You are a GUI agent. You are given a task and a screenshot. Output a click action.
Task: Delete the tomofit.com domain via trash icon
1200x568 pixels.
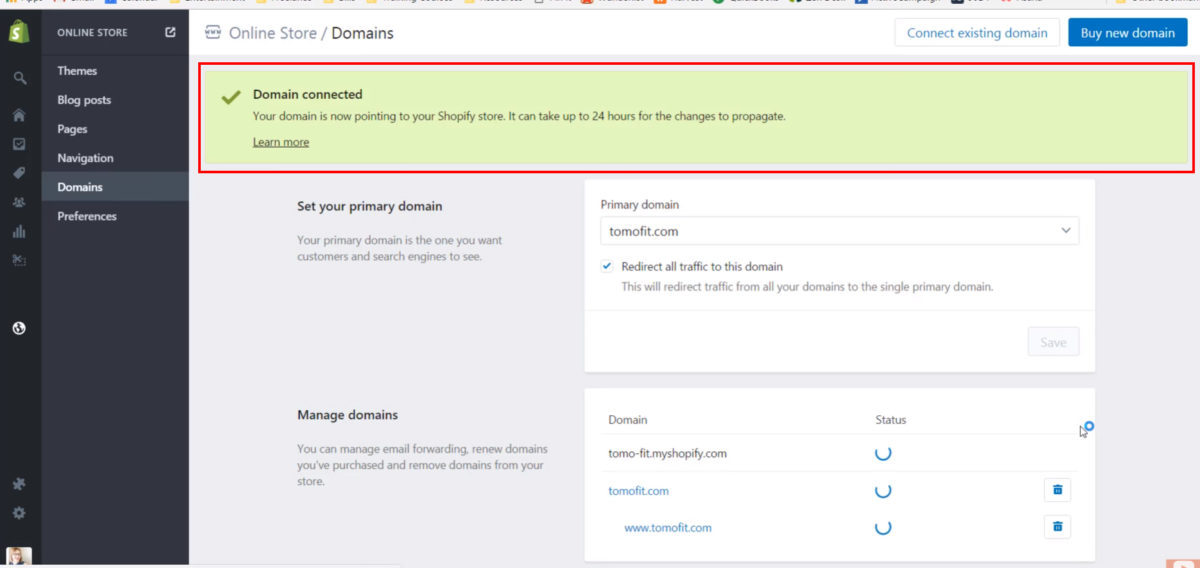[1057, 490]
